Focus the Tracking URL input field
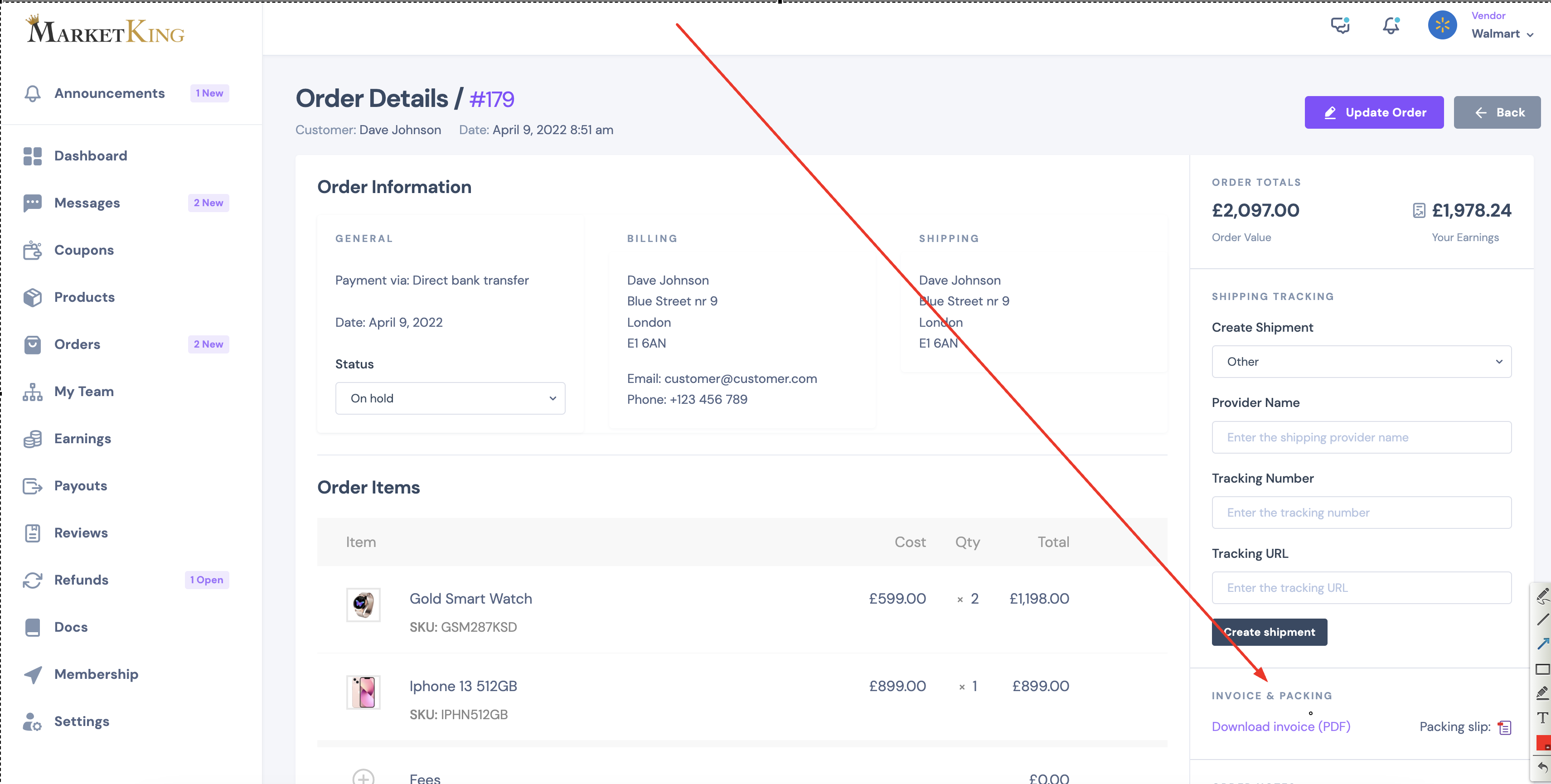1551x784 pixels. point(1362,588)
